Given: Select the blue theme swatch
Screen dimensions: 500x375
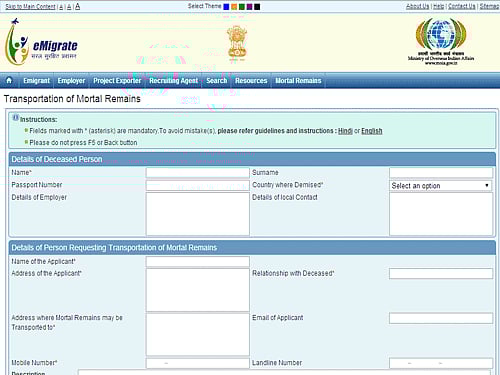Looking at the screenshot, I should coord(226,7).
